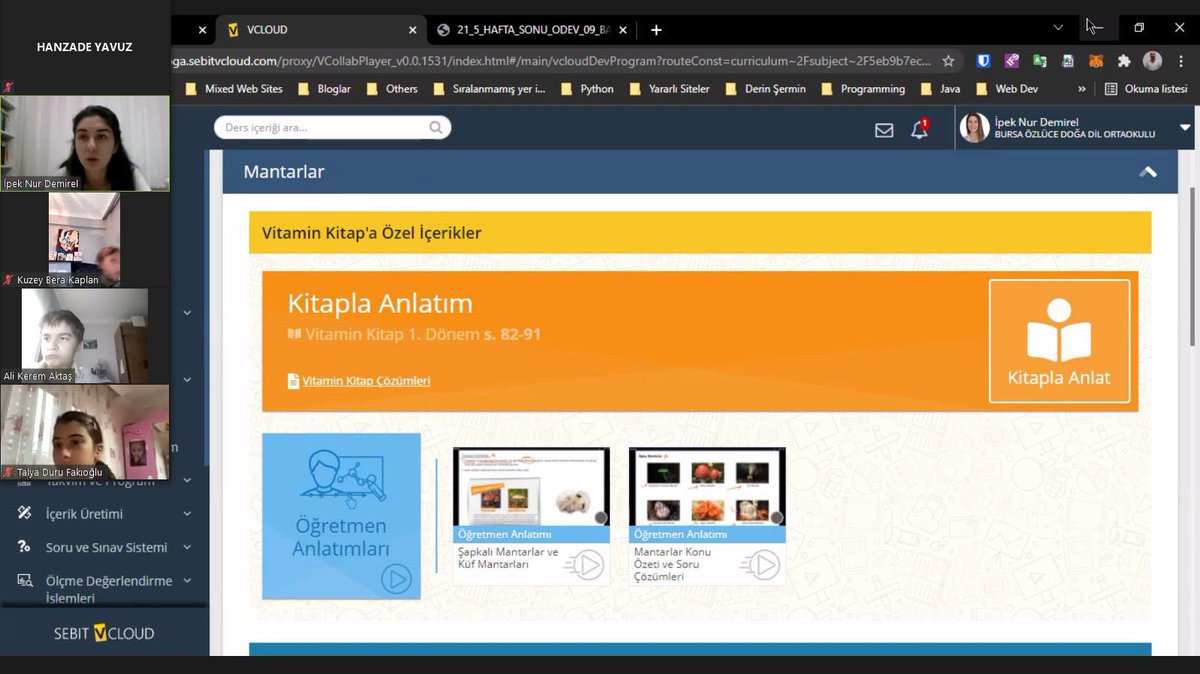This screenshot has width=1200, height=674.
Task: Click the Kitapla Anlat button
Action: (1059, 341)
